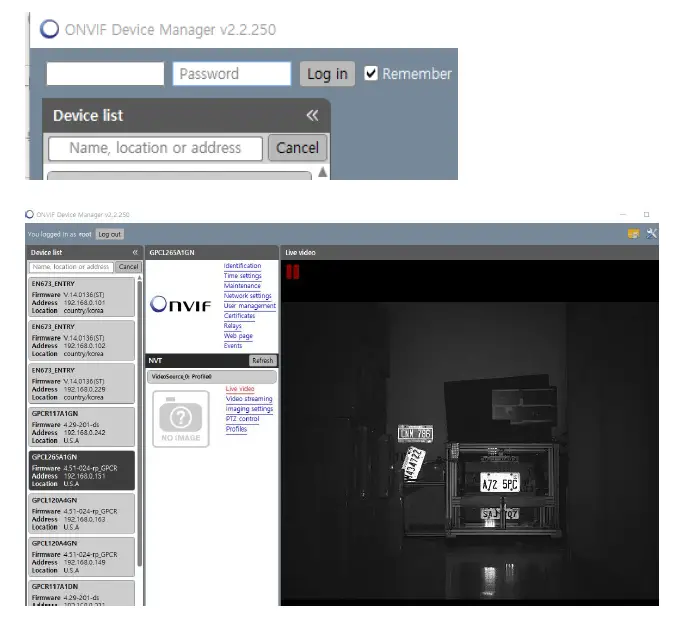Click the device list vertical scrollbar
The height and width of the screenshot is (627, 681).
click(x=139, y=423)
